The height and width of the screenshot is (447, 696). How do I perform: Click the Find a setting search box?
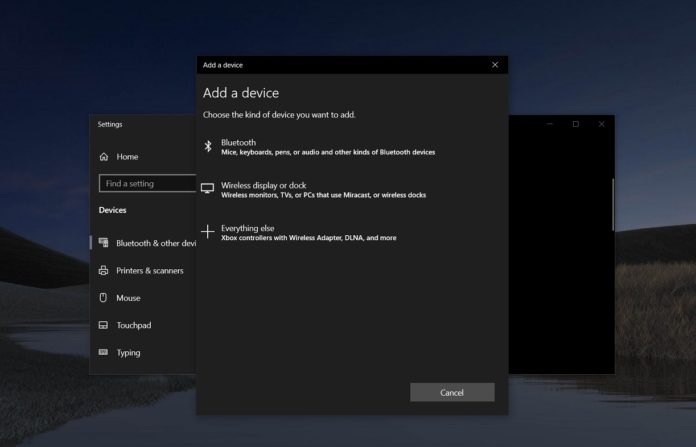[148, 184]
